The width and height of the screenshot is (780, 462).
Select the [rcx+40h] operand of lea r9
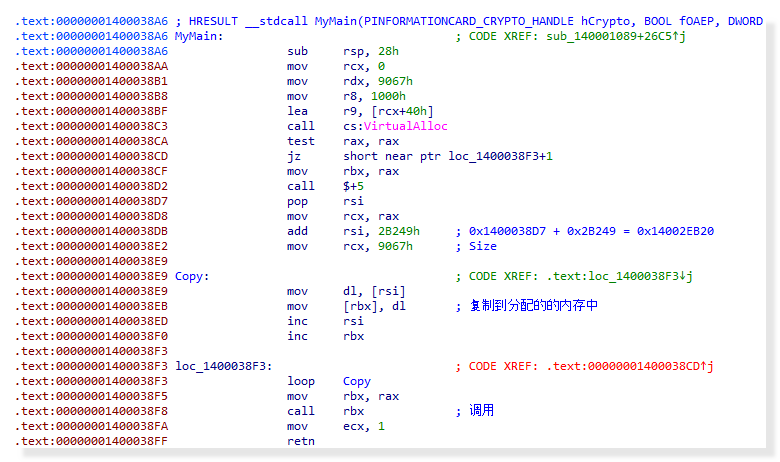389,111
